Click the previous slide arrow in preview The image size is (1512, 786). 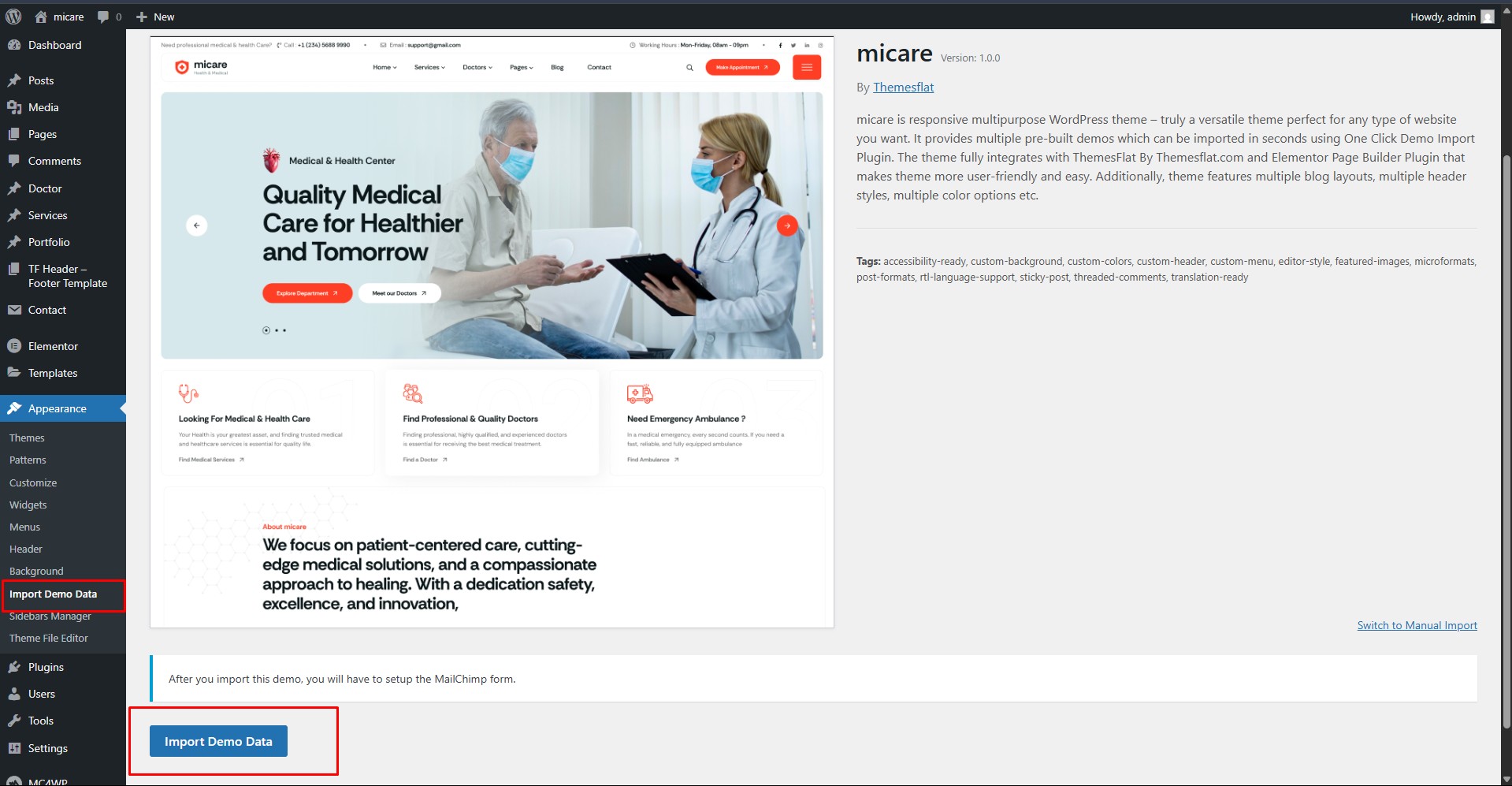[197, 225]
